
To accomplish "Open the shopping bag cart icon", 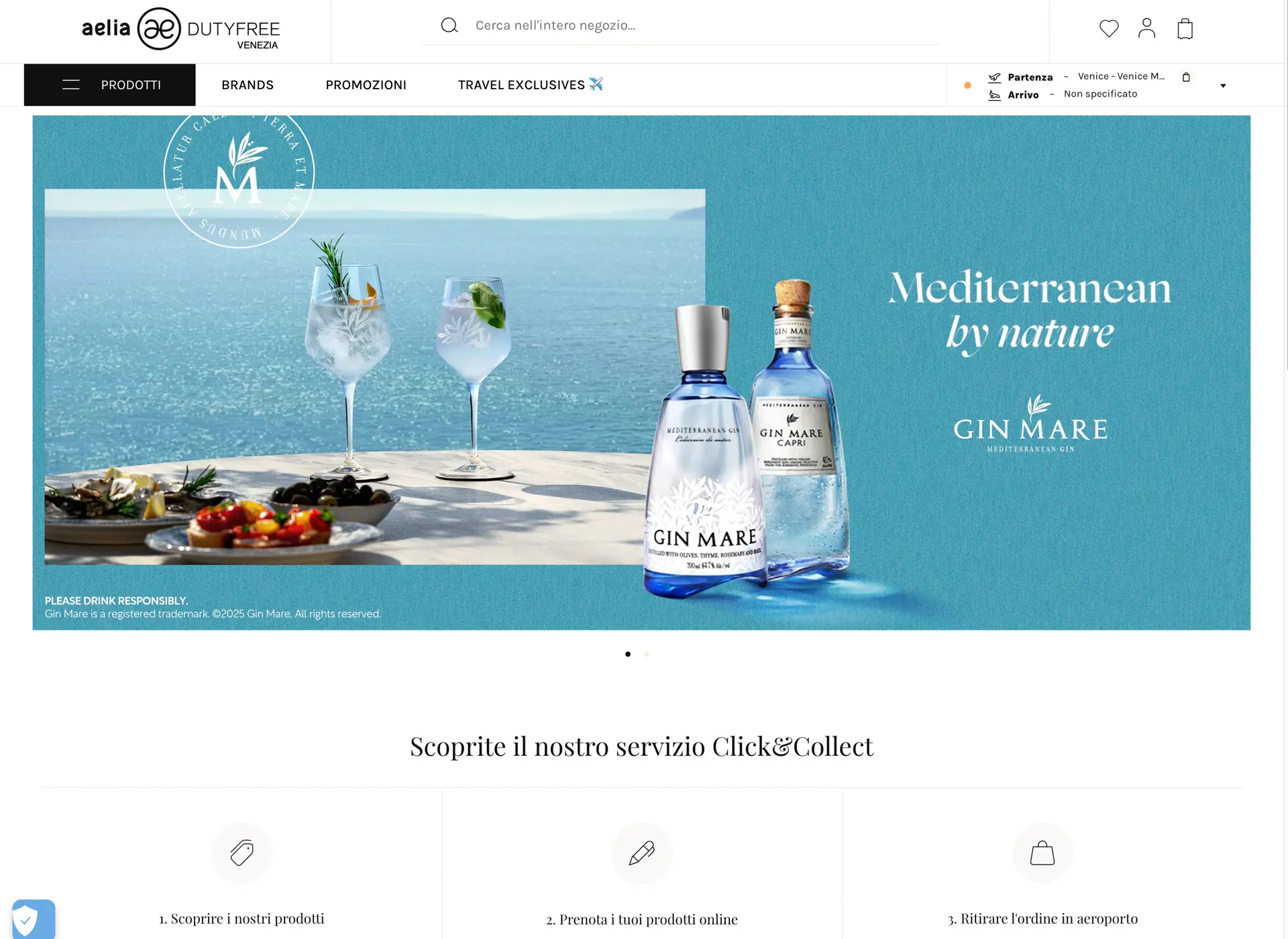I will tap(1185, 28).
